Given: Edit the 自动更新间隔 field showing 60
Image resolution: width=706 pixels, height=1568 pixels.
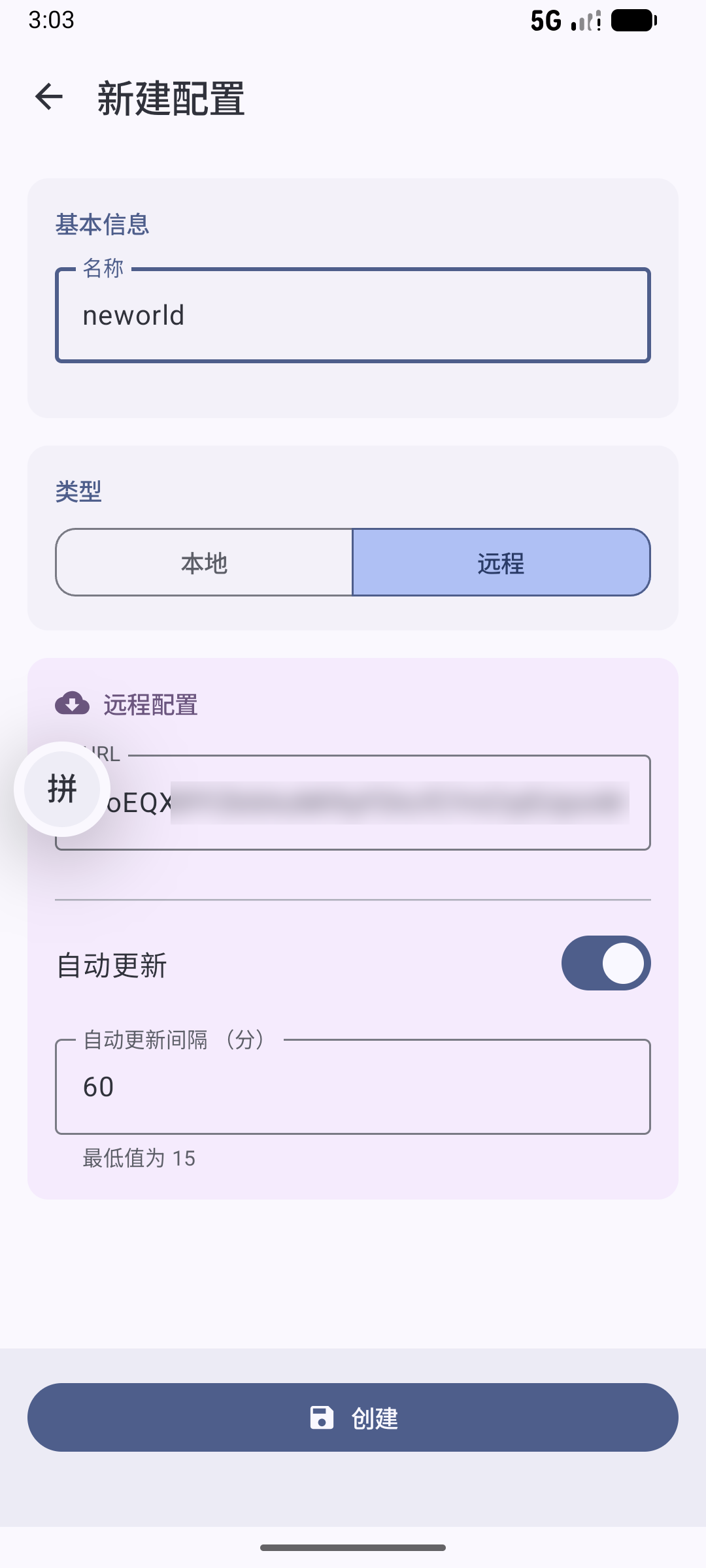Looking at the screenshot, I should 353,1086.
